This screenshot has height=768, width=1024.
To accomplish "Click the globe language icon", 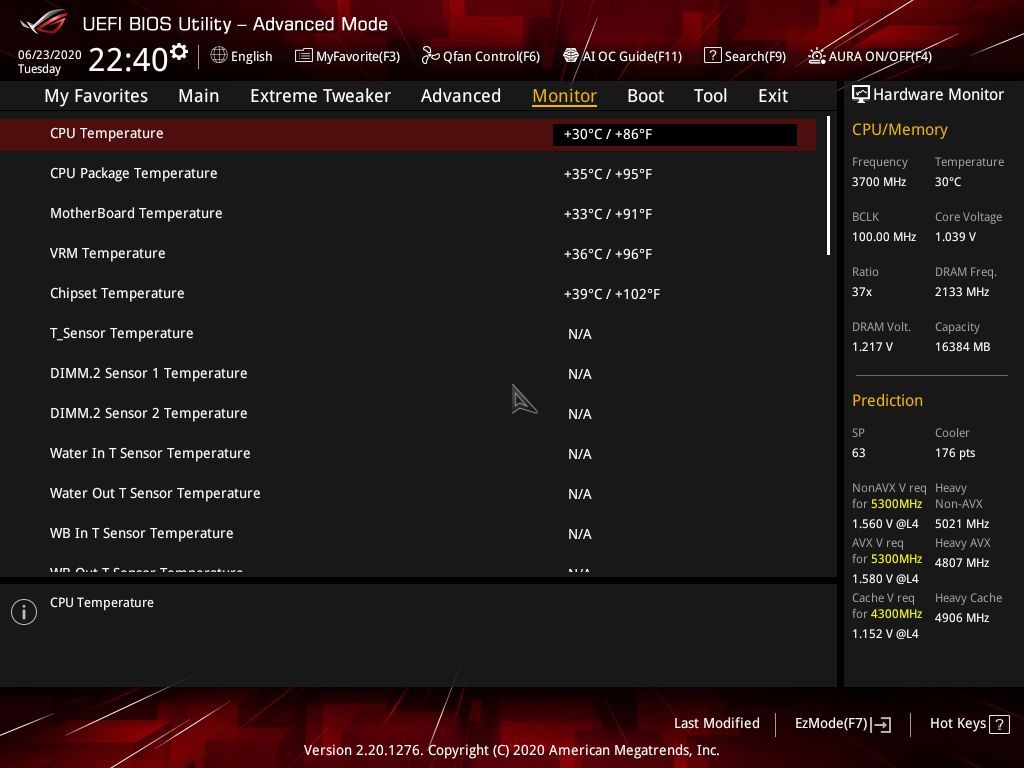I will [x=219, y=55].
